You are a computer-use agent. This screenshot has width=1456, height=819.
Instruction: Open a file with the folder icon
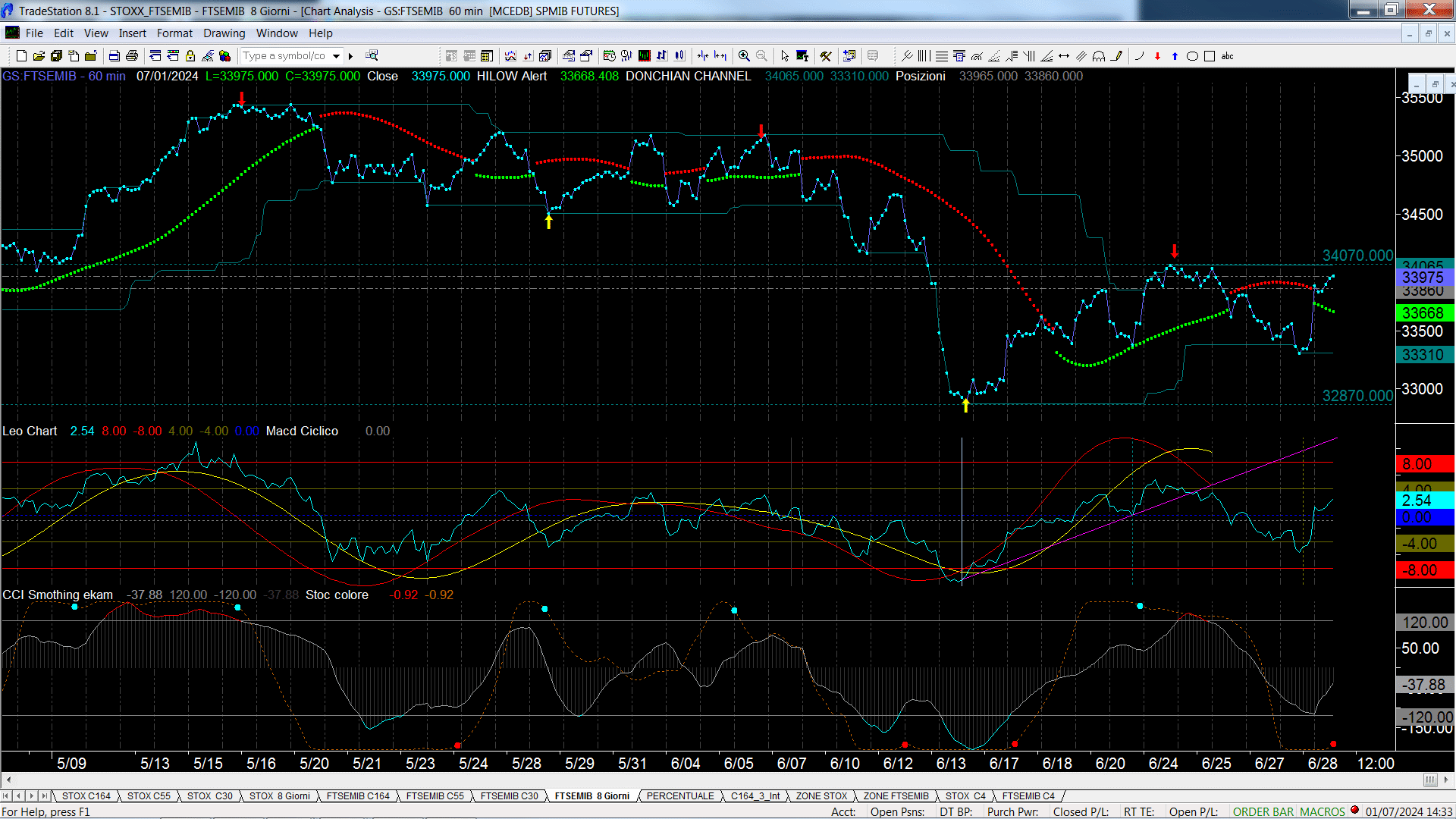point(39,55)
